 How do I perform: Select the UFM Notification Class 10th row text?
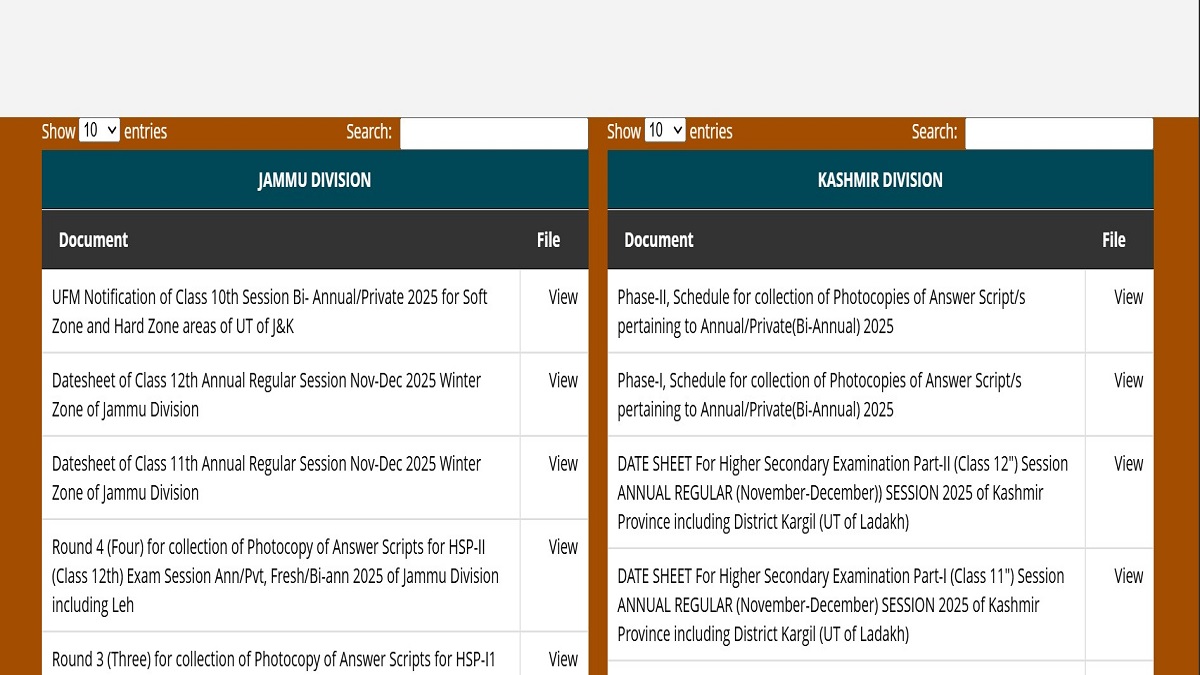270,311
